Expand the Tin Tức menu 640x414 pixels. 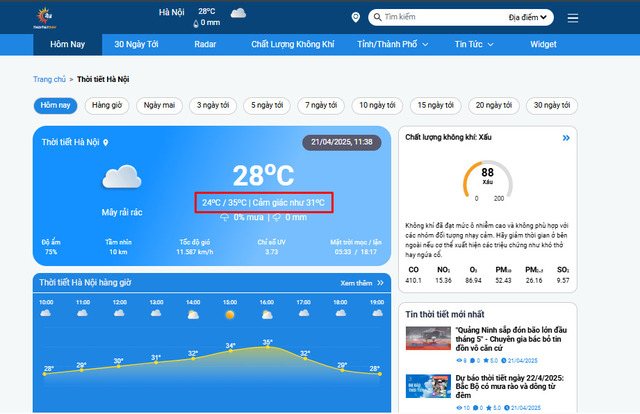coord(474,44)
